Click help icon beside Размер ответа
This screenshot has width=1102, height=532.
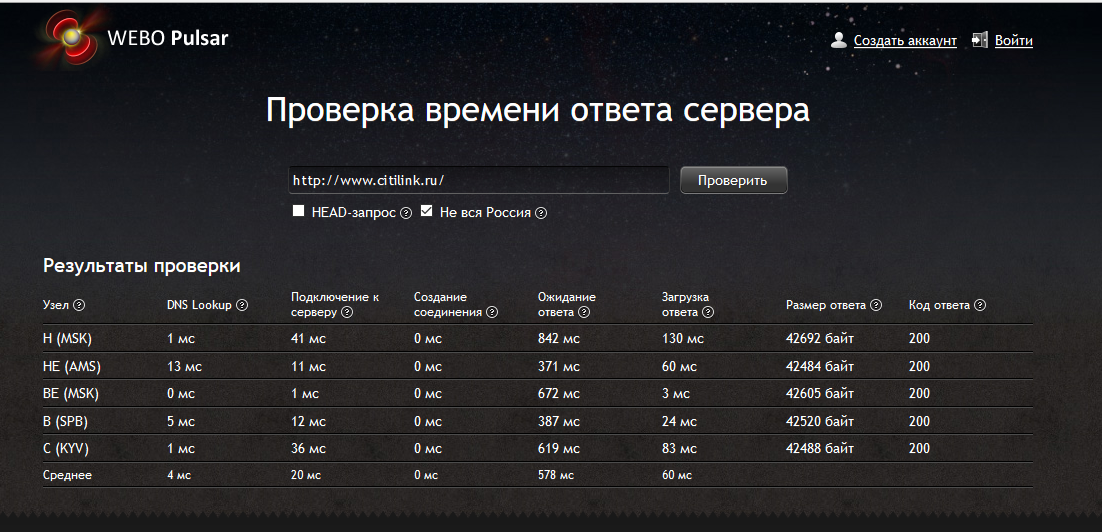(876, 305)
